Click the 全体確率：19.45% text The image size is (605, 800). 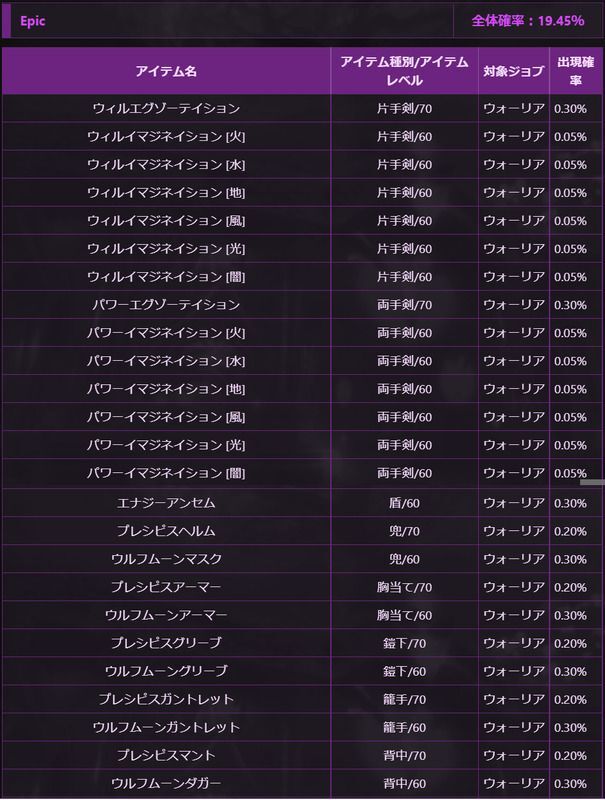coord(527,21)
